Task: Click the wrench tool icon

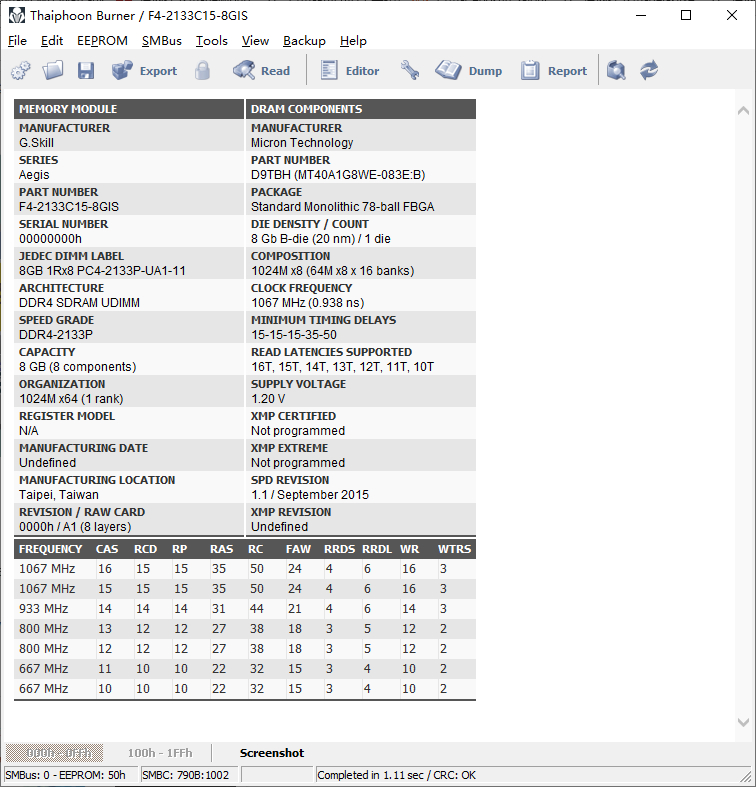Action: [x=410, y=71]
